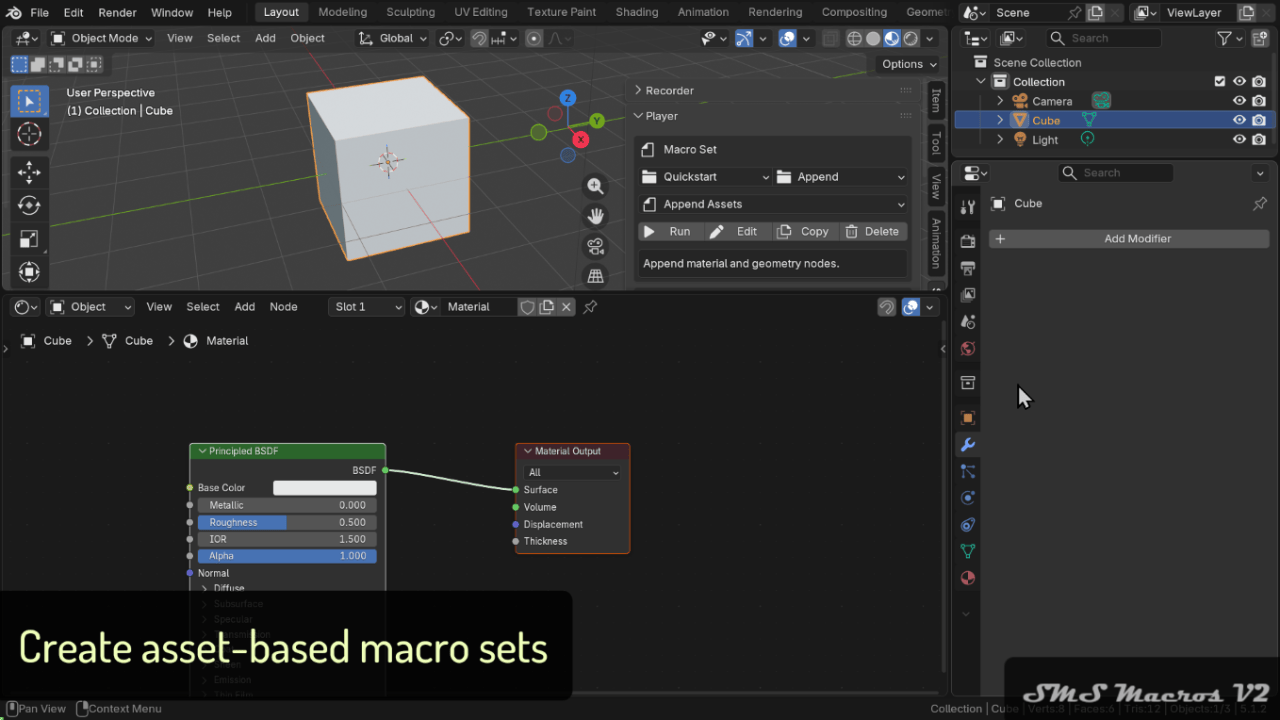Image resolution: width=1280 pixels, height=720 pixels.
Task: Open the Render properties tab icon
Action: 968,241
